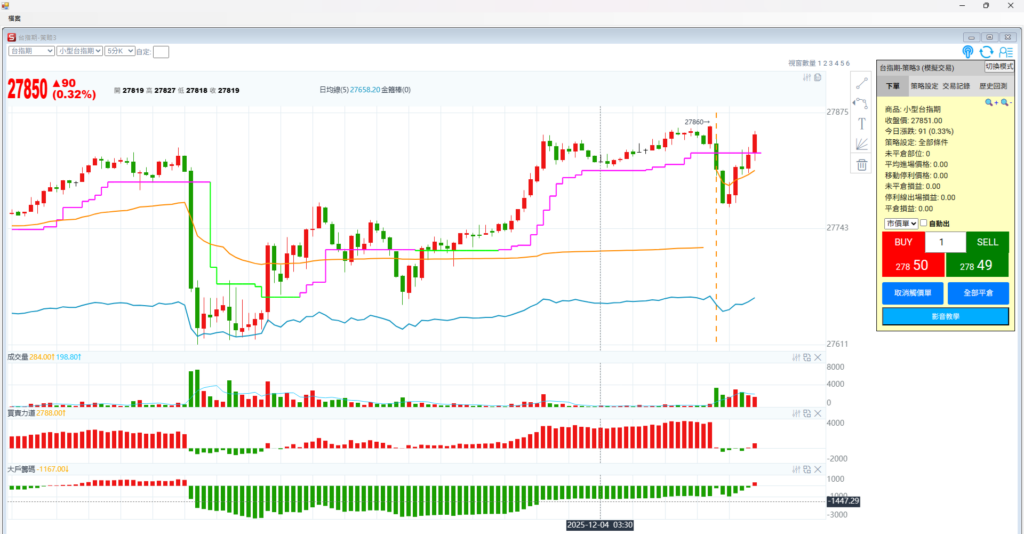
Task: Select the fan lines drawing tool
Action: [x=861, y=144]
